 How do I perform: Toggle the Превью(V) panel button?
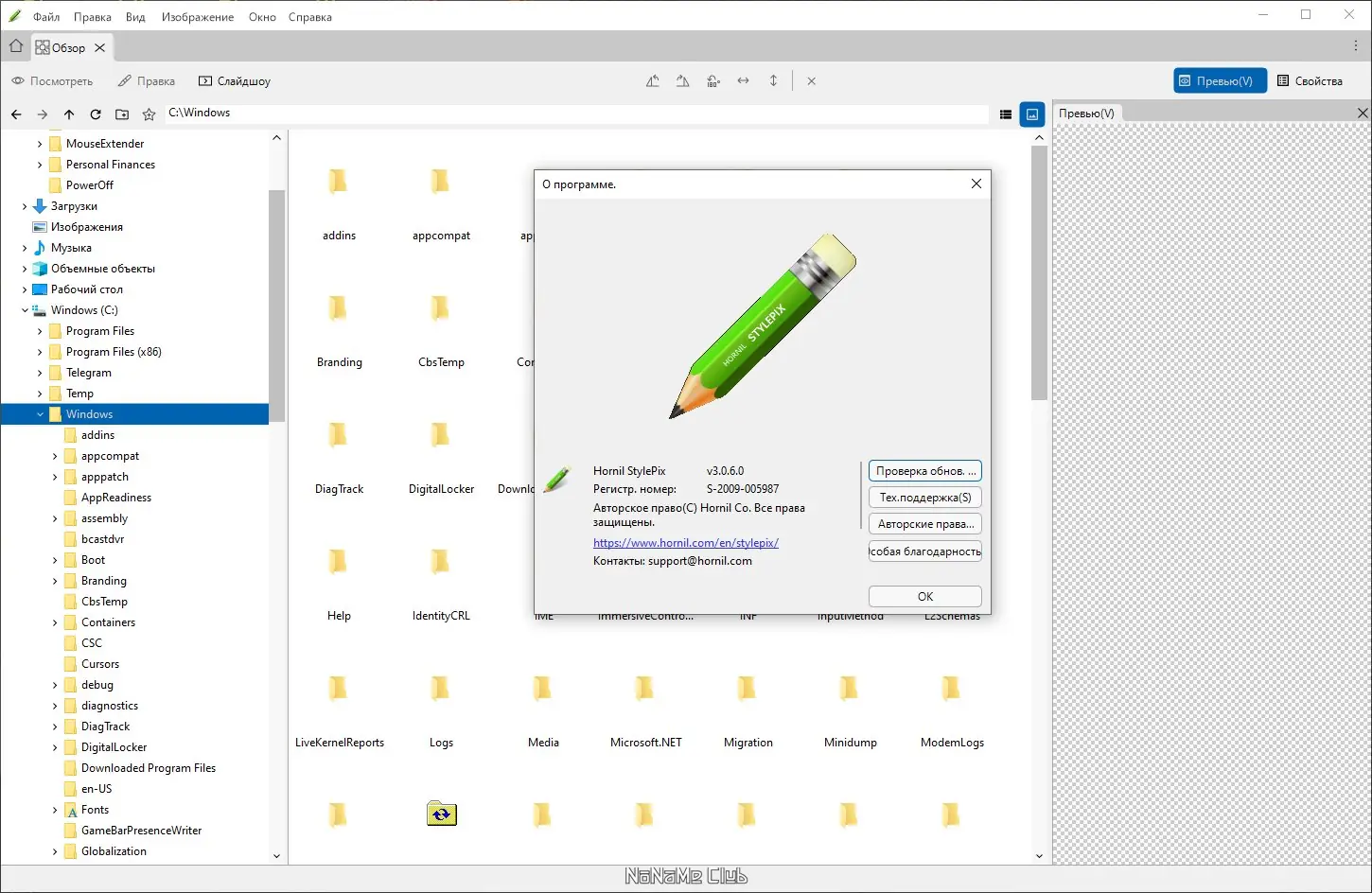click(x=1221, y=81)
